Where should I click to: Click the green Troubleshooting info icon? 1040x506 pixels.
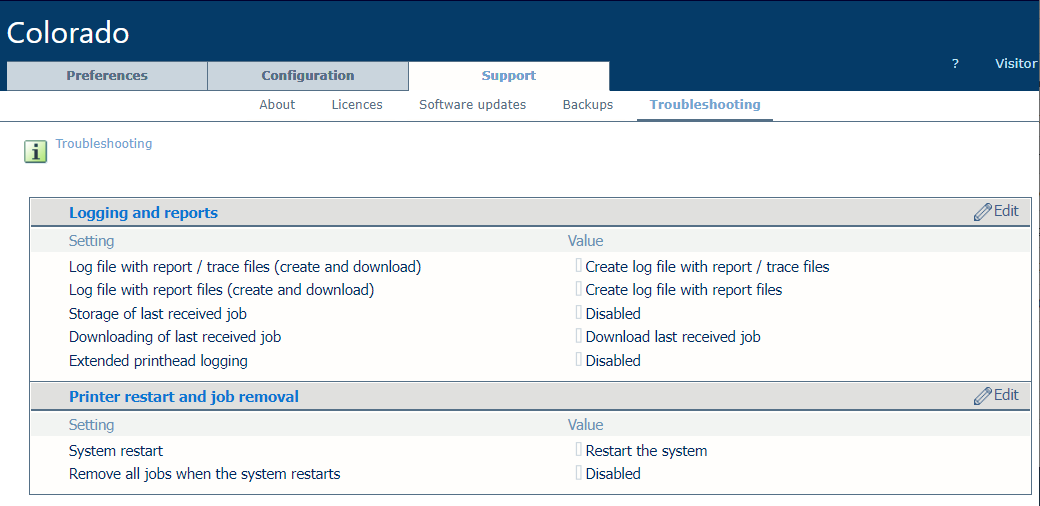35,151
